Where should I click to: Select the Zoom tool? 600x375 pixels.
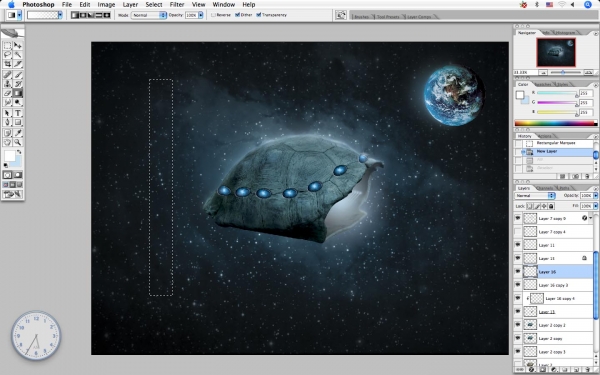click(x=18, y=142)
